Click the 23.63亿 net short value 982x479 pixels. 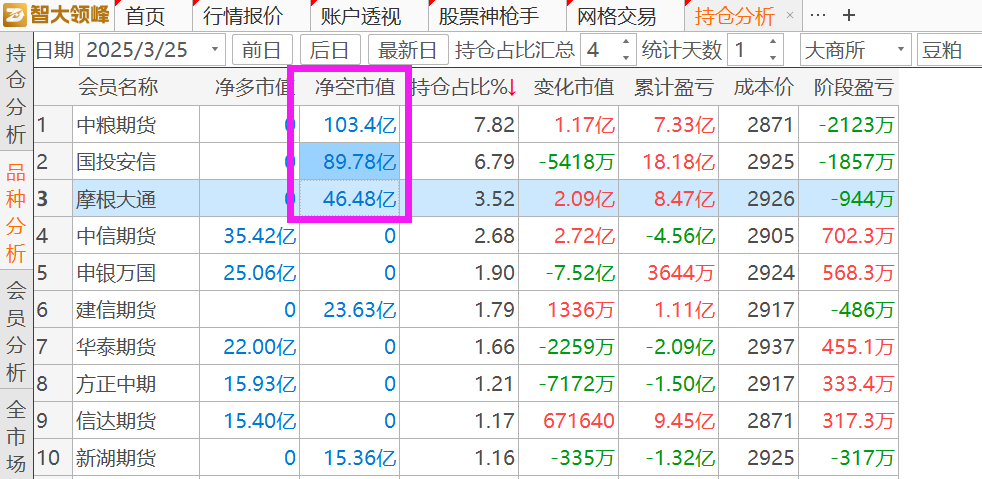(x=360, y=310)
